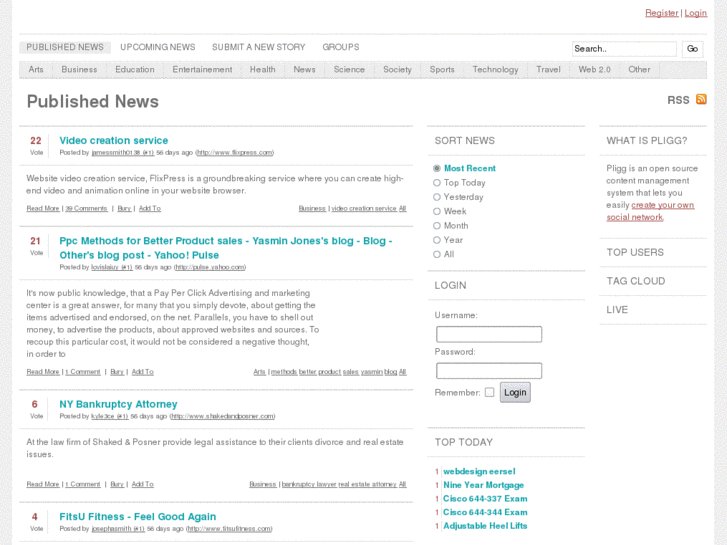The height and width of the screenshot is (545, 727).
Task: Select the Top Today radio button
Action: [x=437, y=183]
